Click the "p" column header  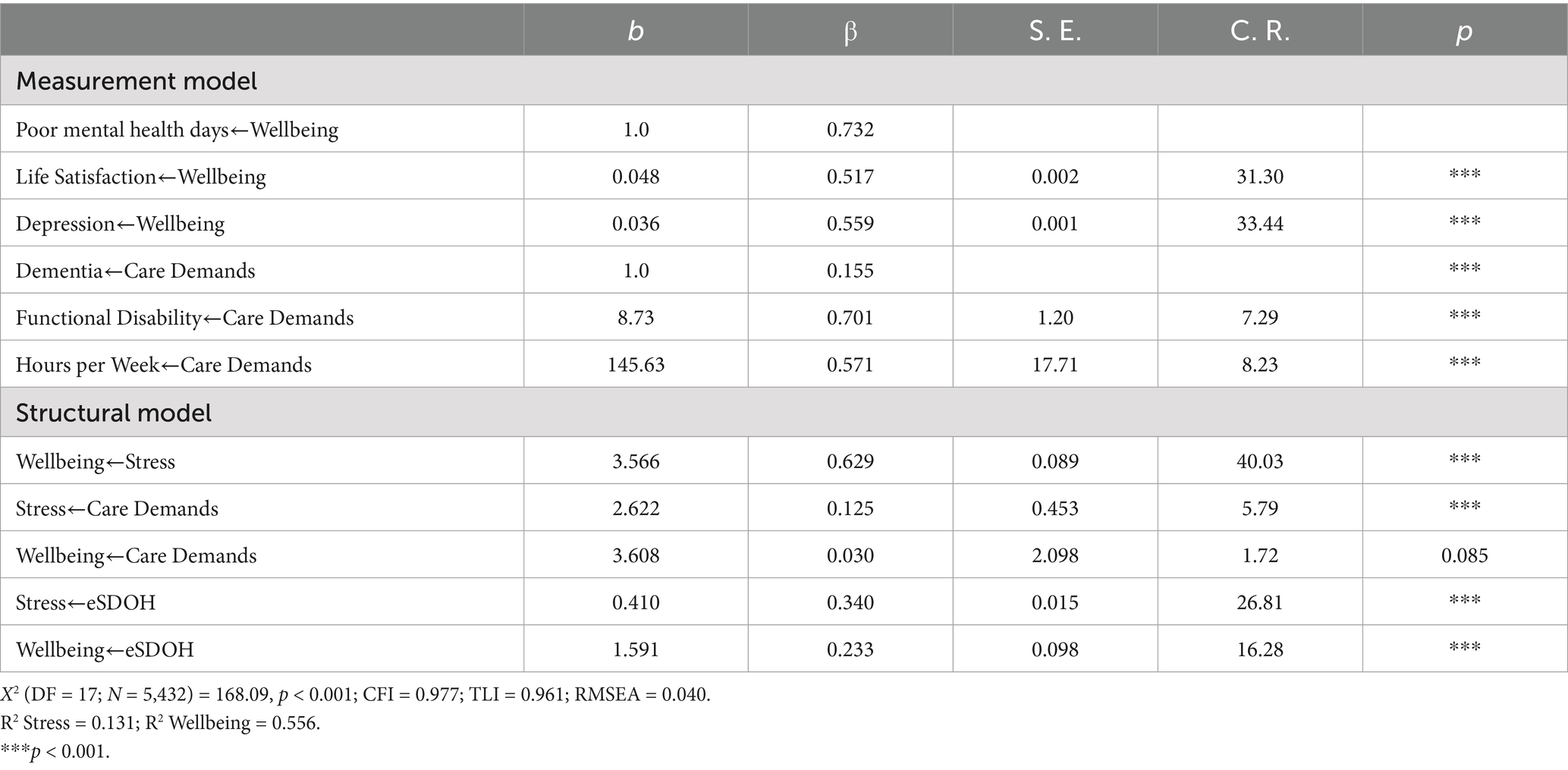coord(1464,31)
